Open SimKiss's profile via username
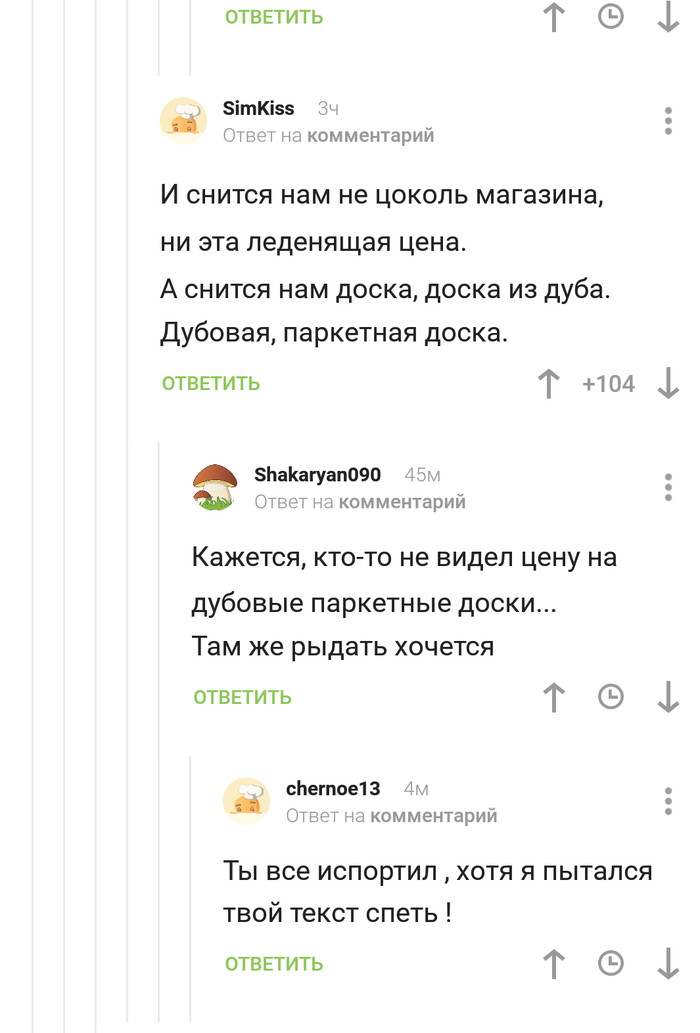The image size is (700, 1033). [x=258, y=109]
